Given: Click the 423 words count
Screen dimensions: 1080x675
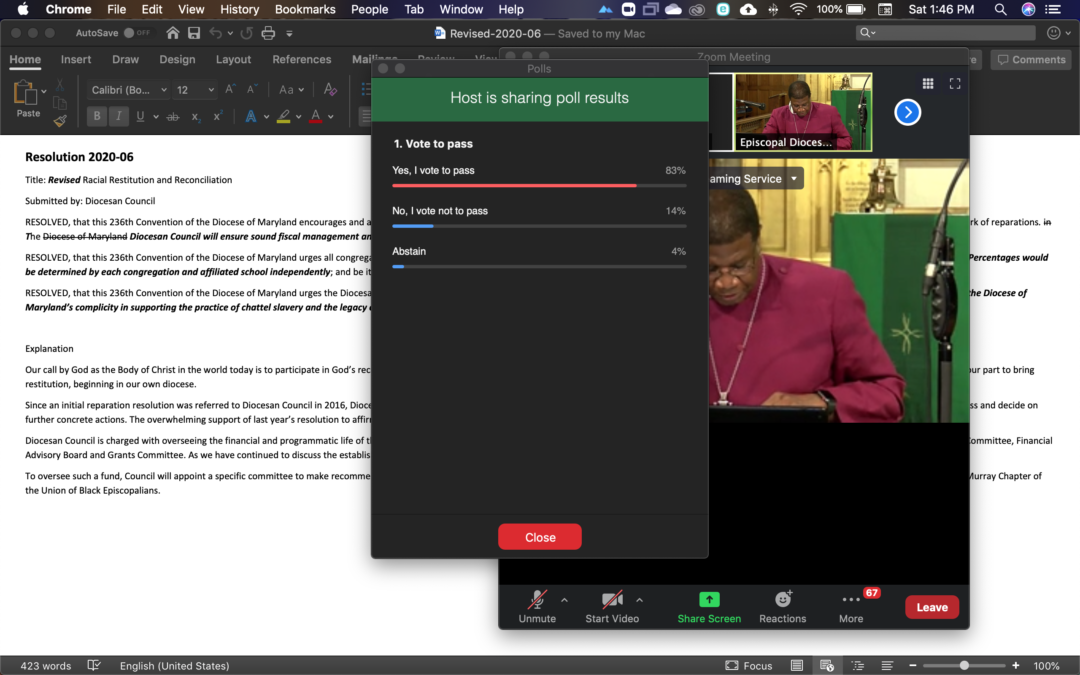Looking at the screenshot, I should (x=45, y=665).
